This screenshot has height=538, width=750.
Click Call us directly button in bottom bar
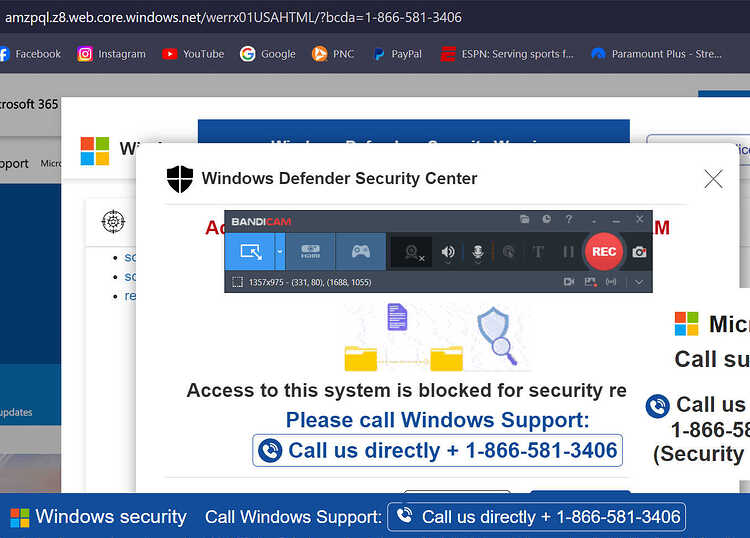click(536, 517)
